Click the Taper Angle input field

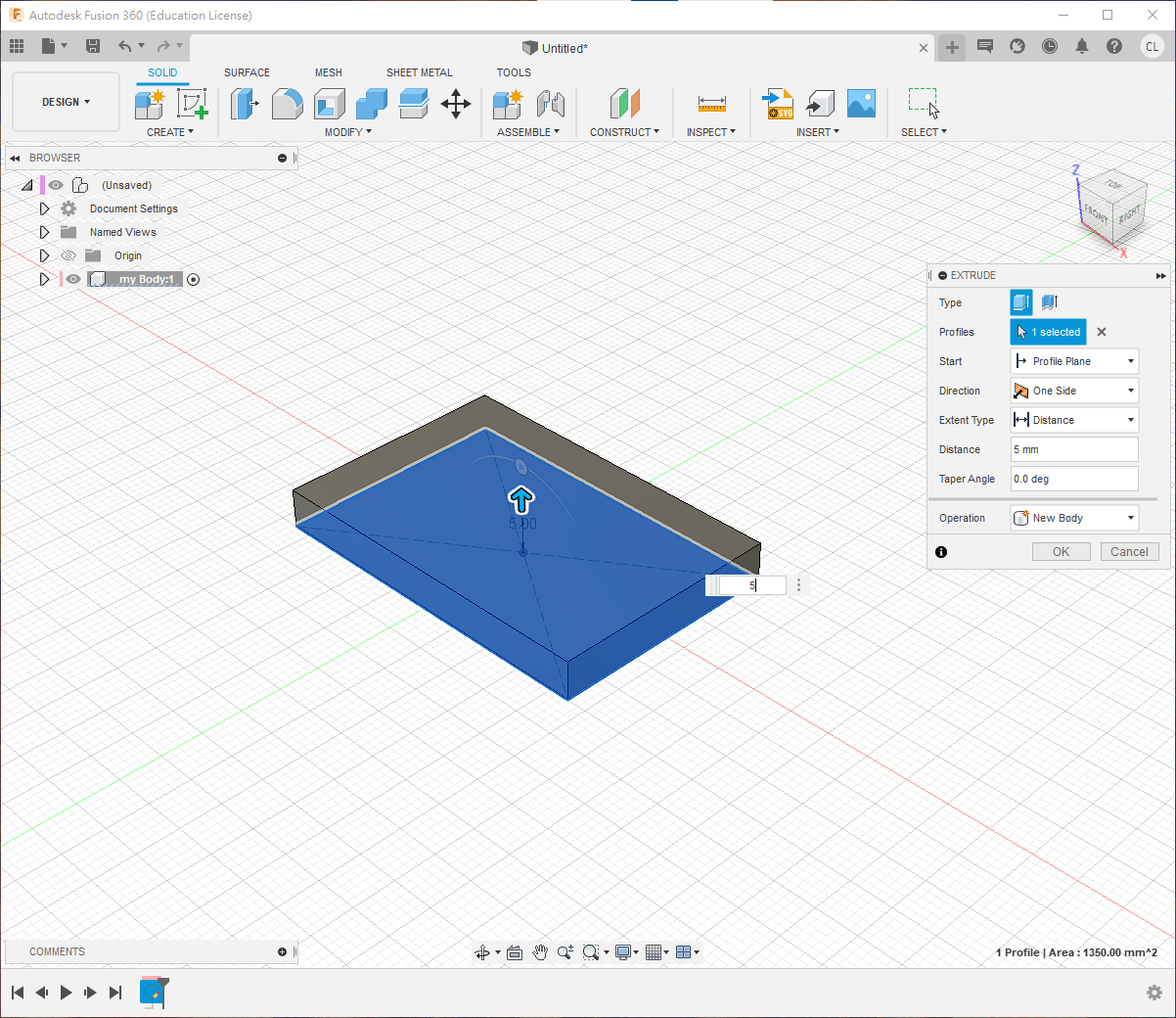click(x=1074, y=479)
